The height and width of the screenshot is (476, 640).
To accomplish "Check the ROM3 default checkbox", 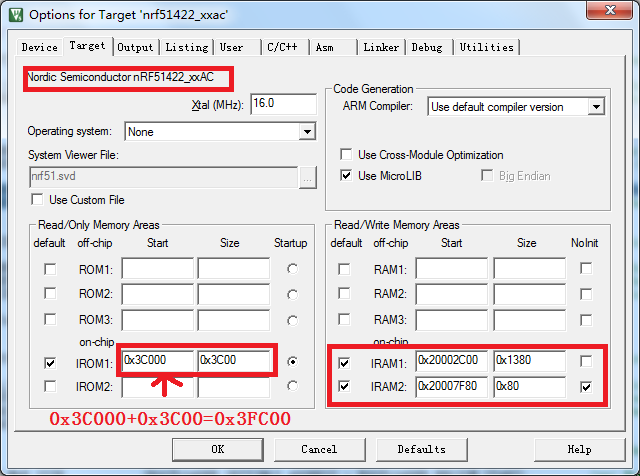I will (x=50, y=319).
